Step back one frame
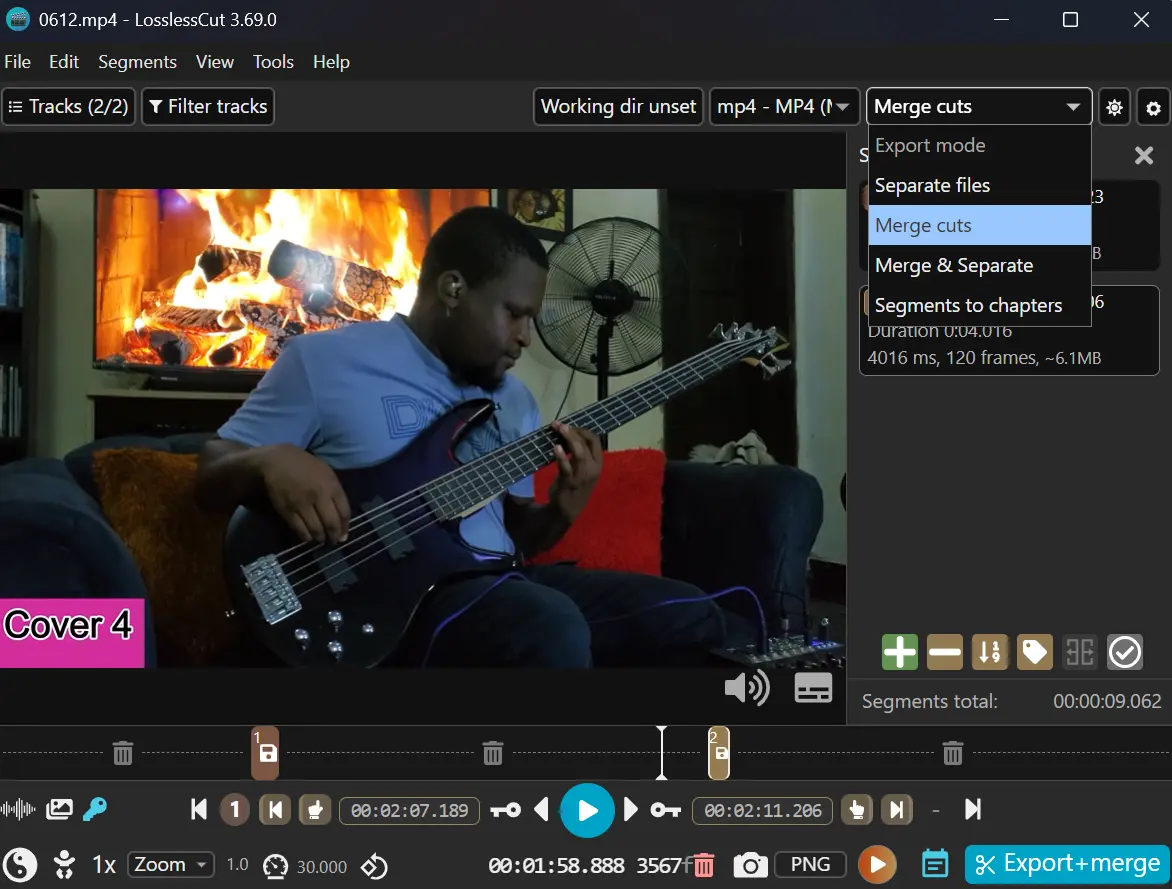 tap(542, 810)
